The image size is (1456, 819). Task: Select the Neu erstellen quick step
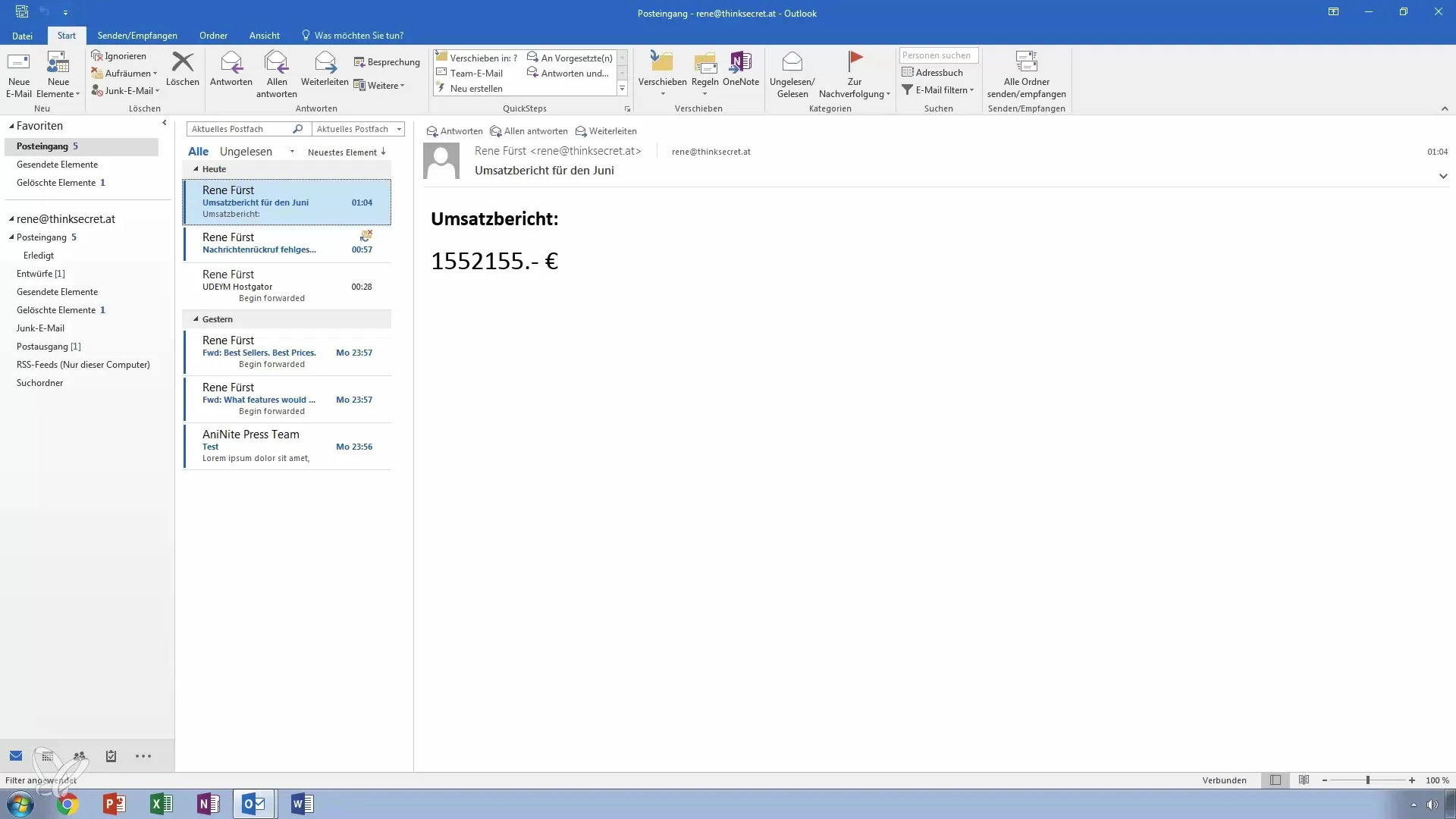[470, 89]
